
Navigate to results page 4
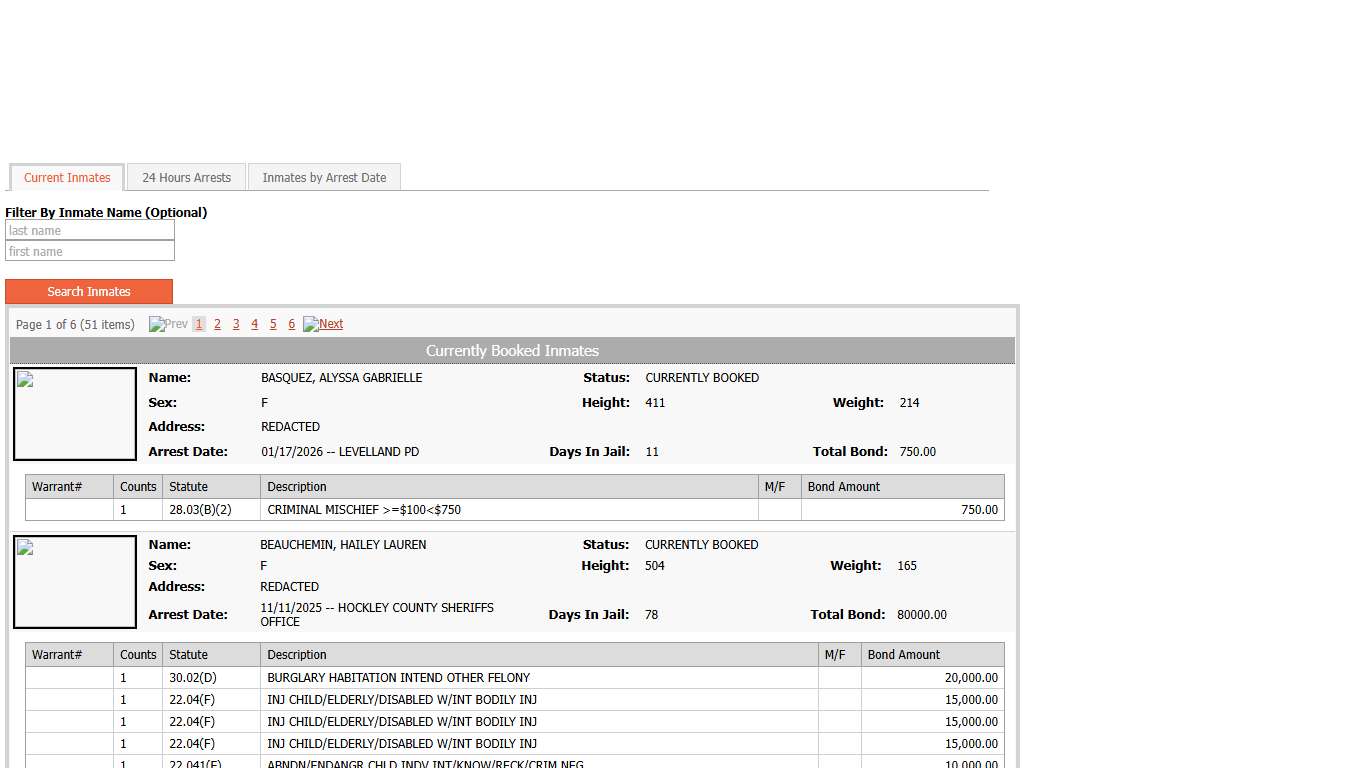click(254, 324)
